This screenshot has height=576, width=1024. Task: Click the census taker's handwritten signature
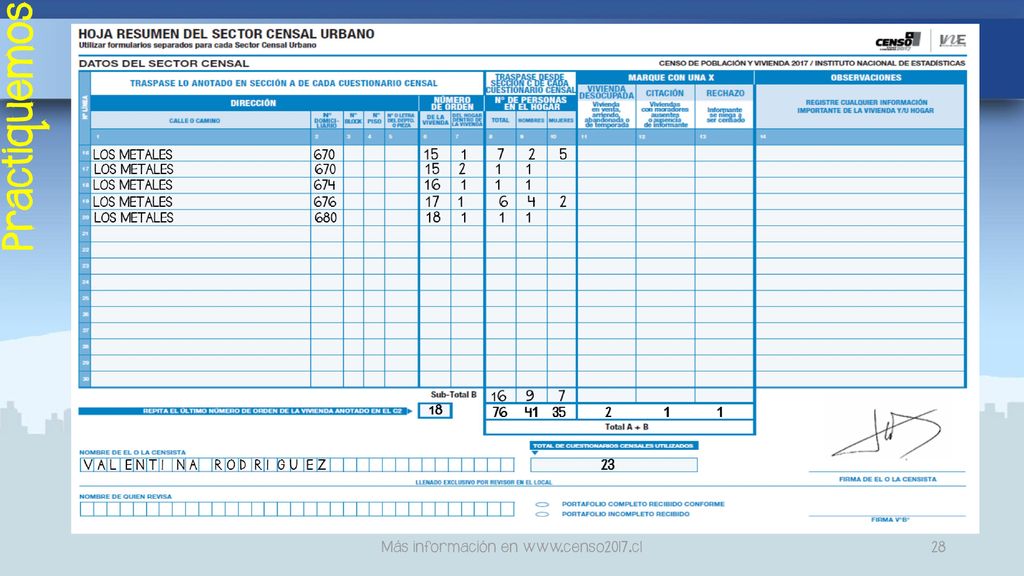coord(887,433)
